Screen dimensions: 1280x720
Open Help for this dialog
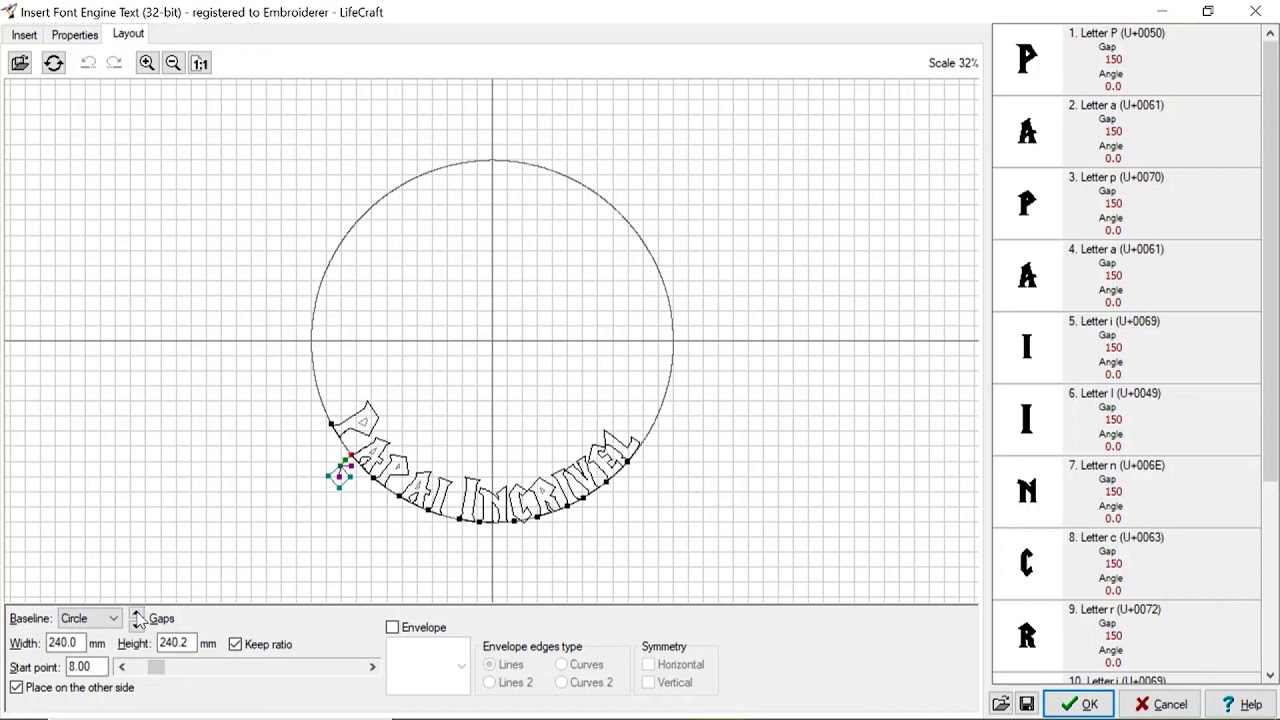pos(1241,704)
